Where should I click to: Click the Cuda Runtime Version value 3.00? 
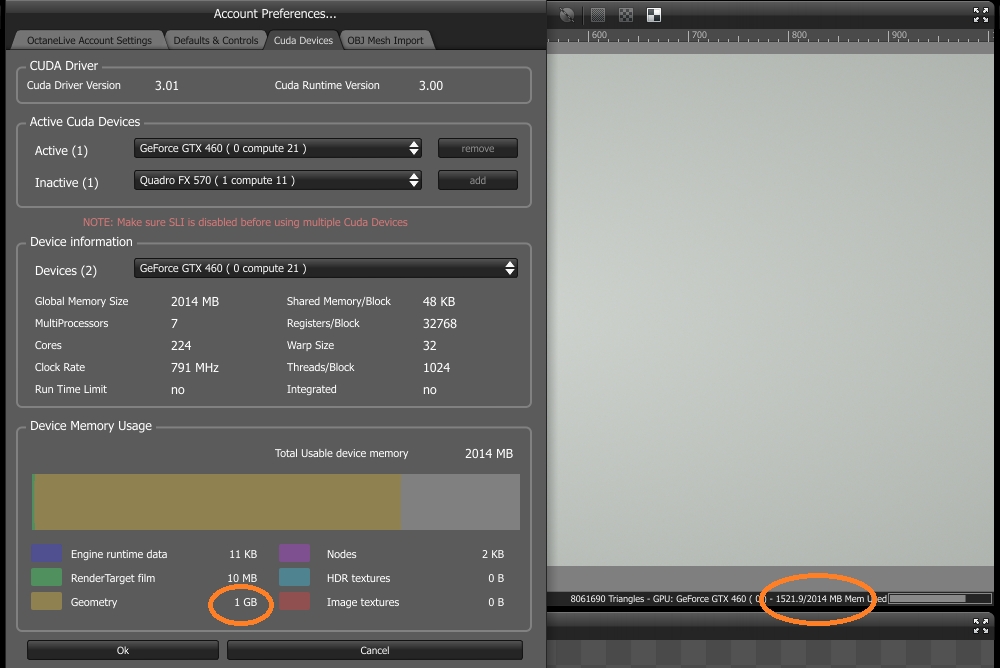pyautogui.click(x=430, y=85)
